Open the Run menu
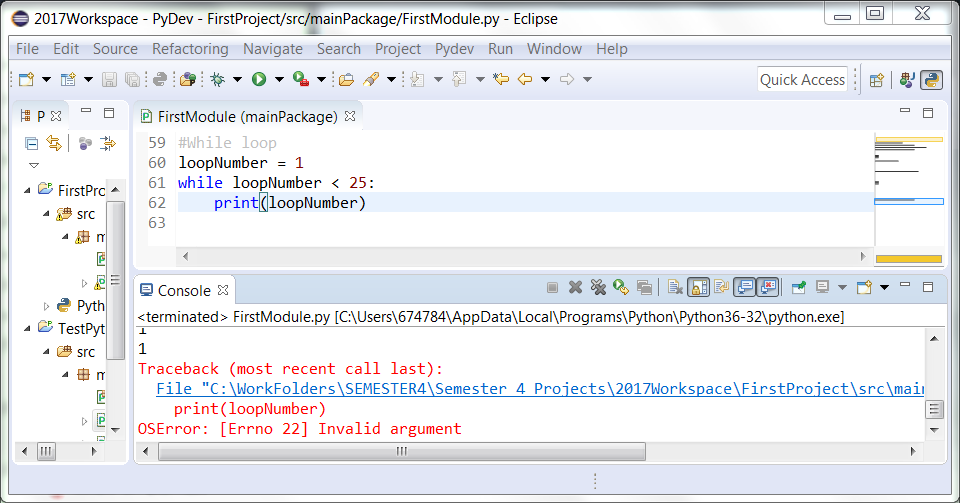This screenshot has height=503, width=960. tap(500, 49)
